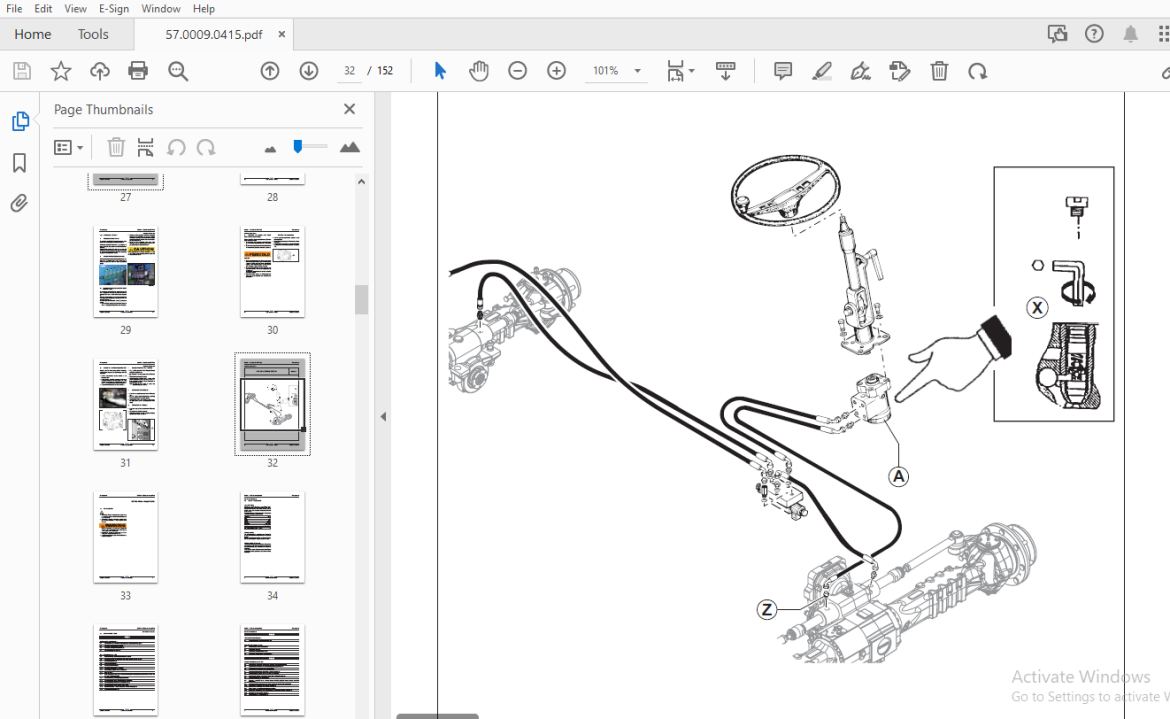
Task: Close the Page Thumbnails panel
Action: 349,109
